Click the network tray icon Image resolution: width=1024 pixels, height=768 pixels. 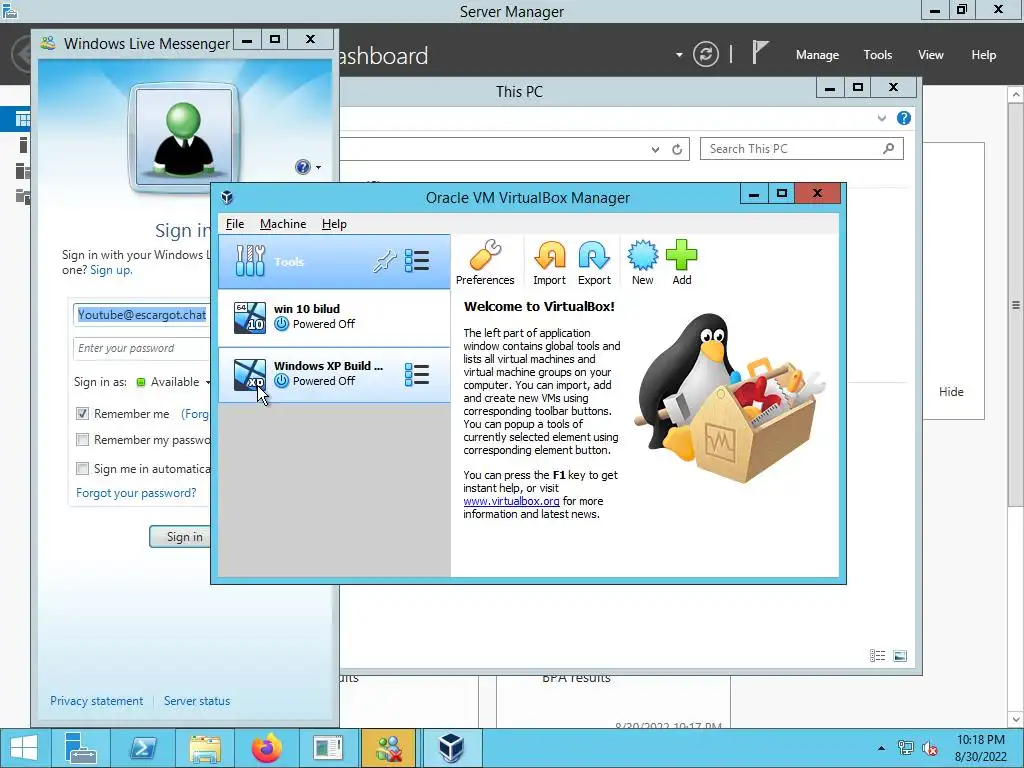click(906, 748)
